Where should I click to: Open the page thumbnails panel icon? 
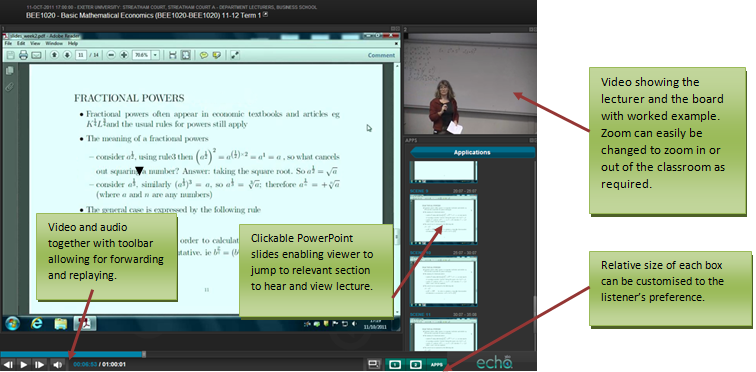click(x=9, y=71)
